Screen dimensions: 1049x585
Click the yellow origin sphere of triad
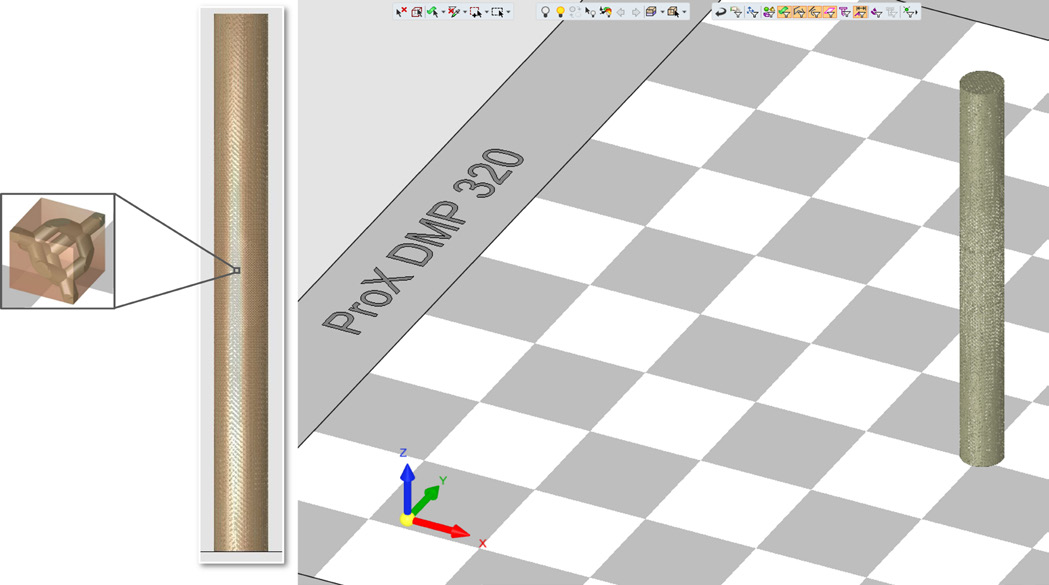click(406, 519)
